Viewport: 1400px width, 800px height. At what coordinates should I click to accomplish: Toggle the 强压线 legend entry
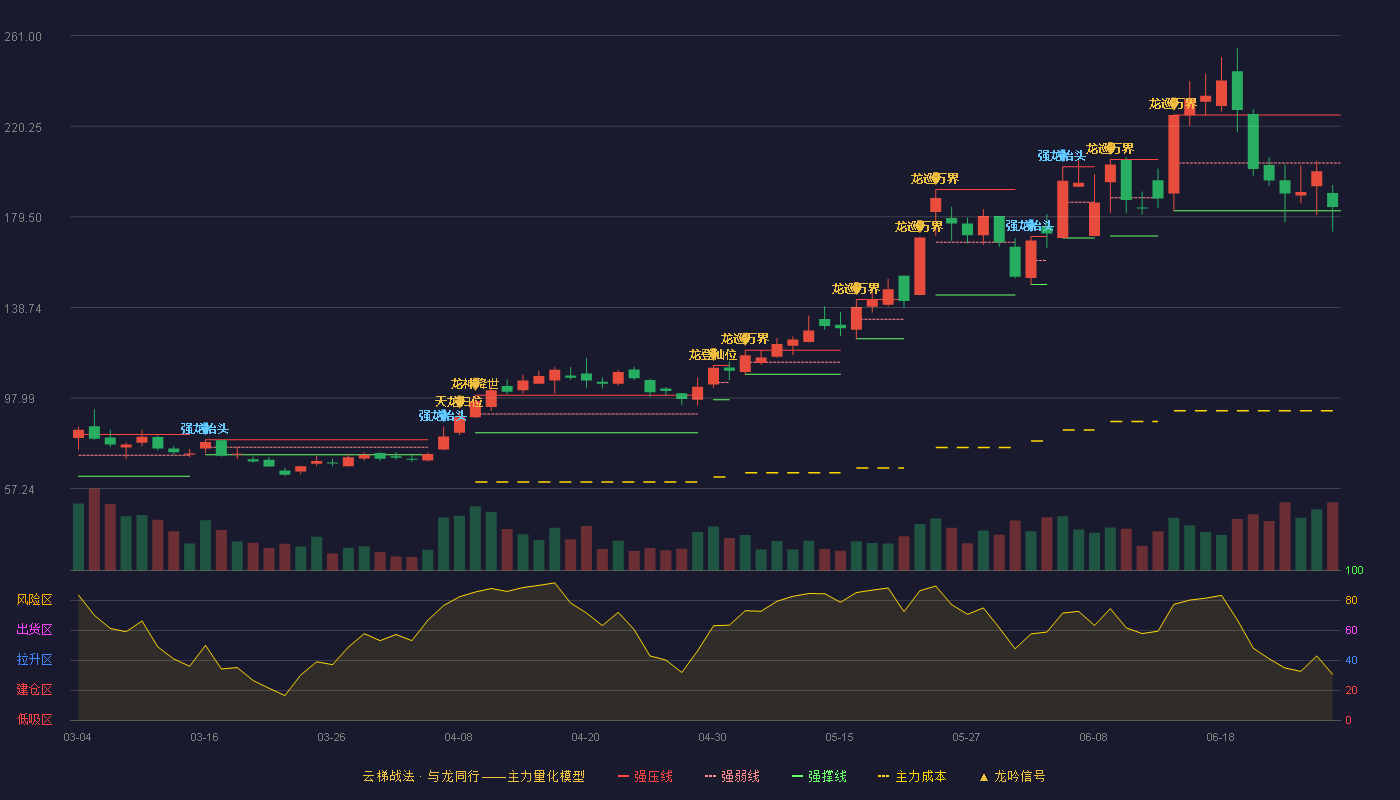(645, 776)
